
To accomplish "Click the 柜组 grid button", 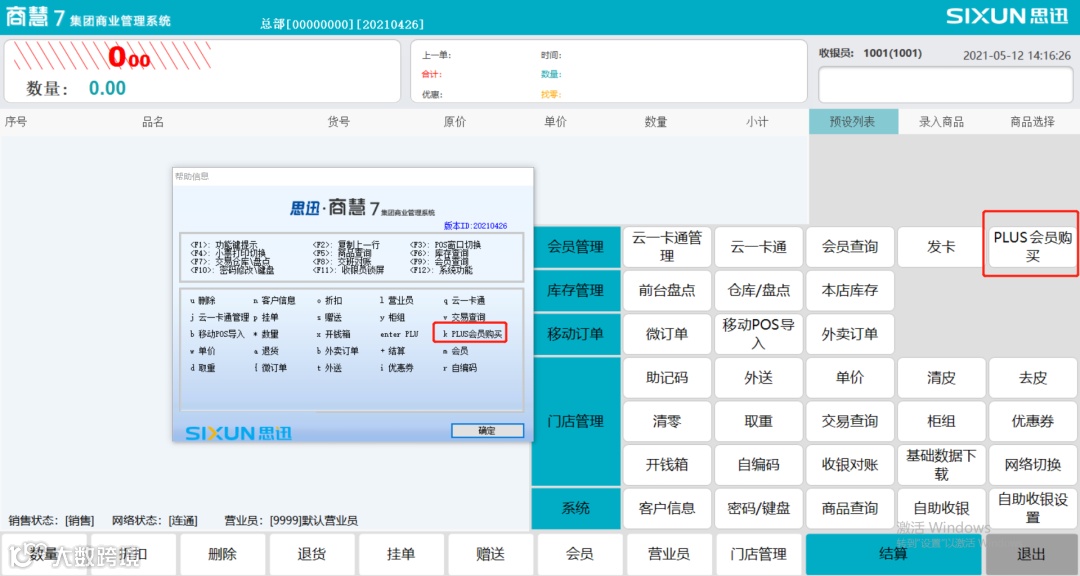I will click(942, 421).
